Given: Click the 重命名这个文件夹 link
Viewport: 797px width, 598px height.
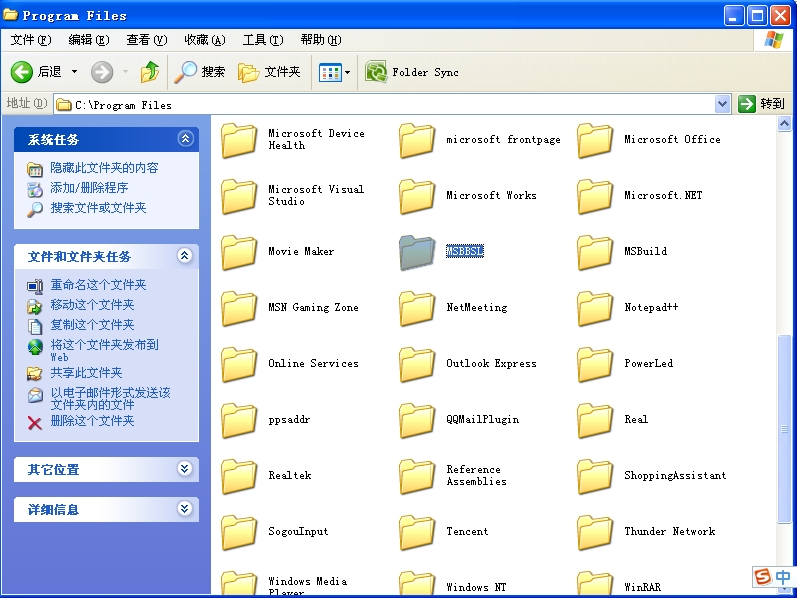Looking at the screenshot, I should click(x=98, y=285).
